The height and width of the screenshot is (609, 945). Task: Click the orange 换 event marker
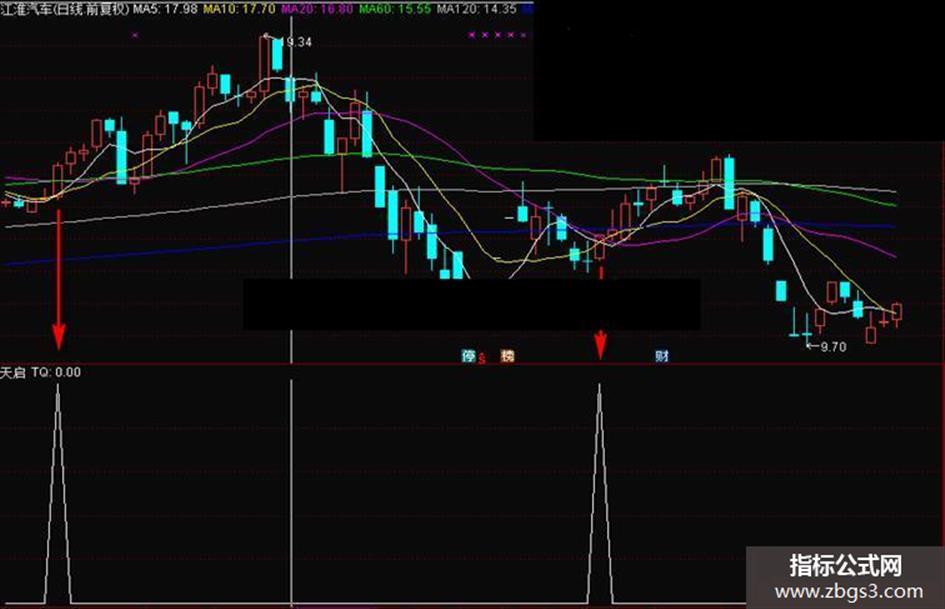click(x=507, y=356)
